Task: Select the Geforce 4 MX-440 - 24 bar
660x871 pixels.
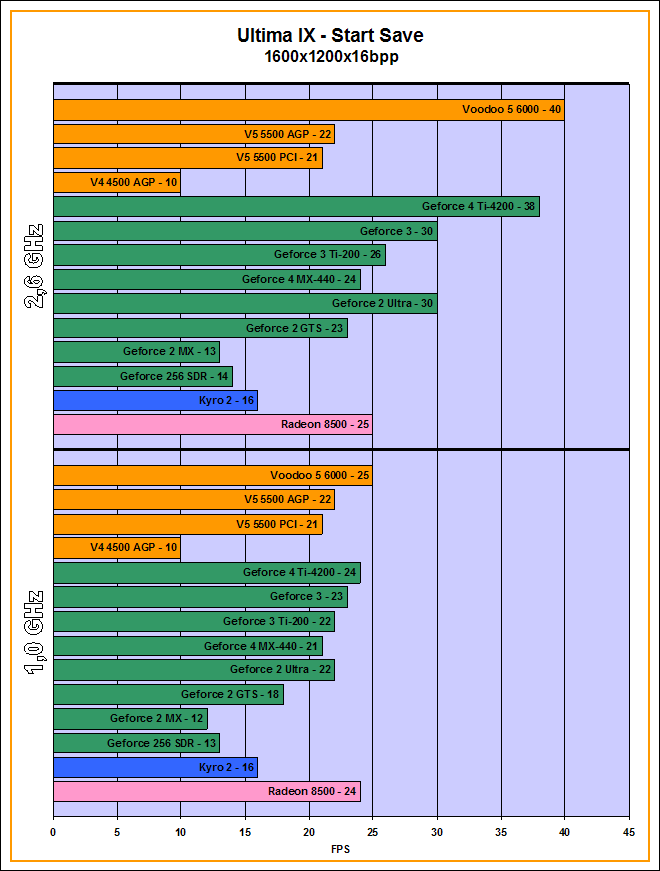Action: pos(206,280)
